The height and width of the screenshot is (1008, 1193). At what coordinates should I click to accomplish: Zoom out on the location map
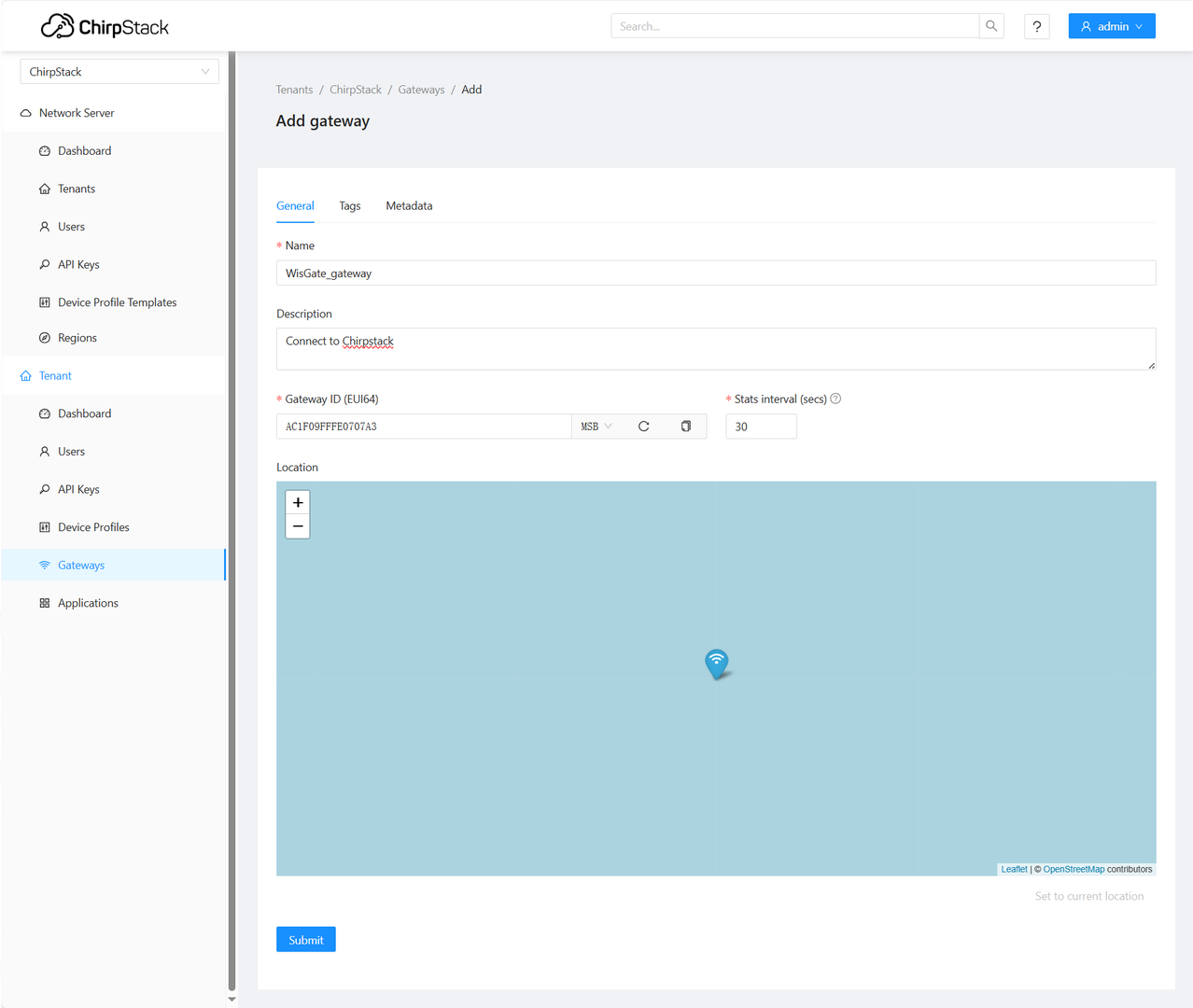tap(298, 526)
